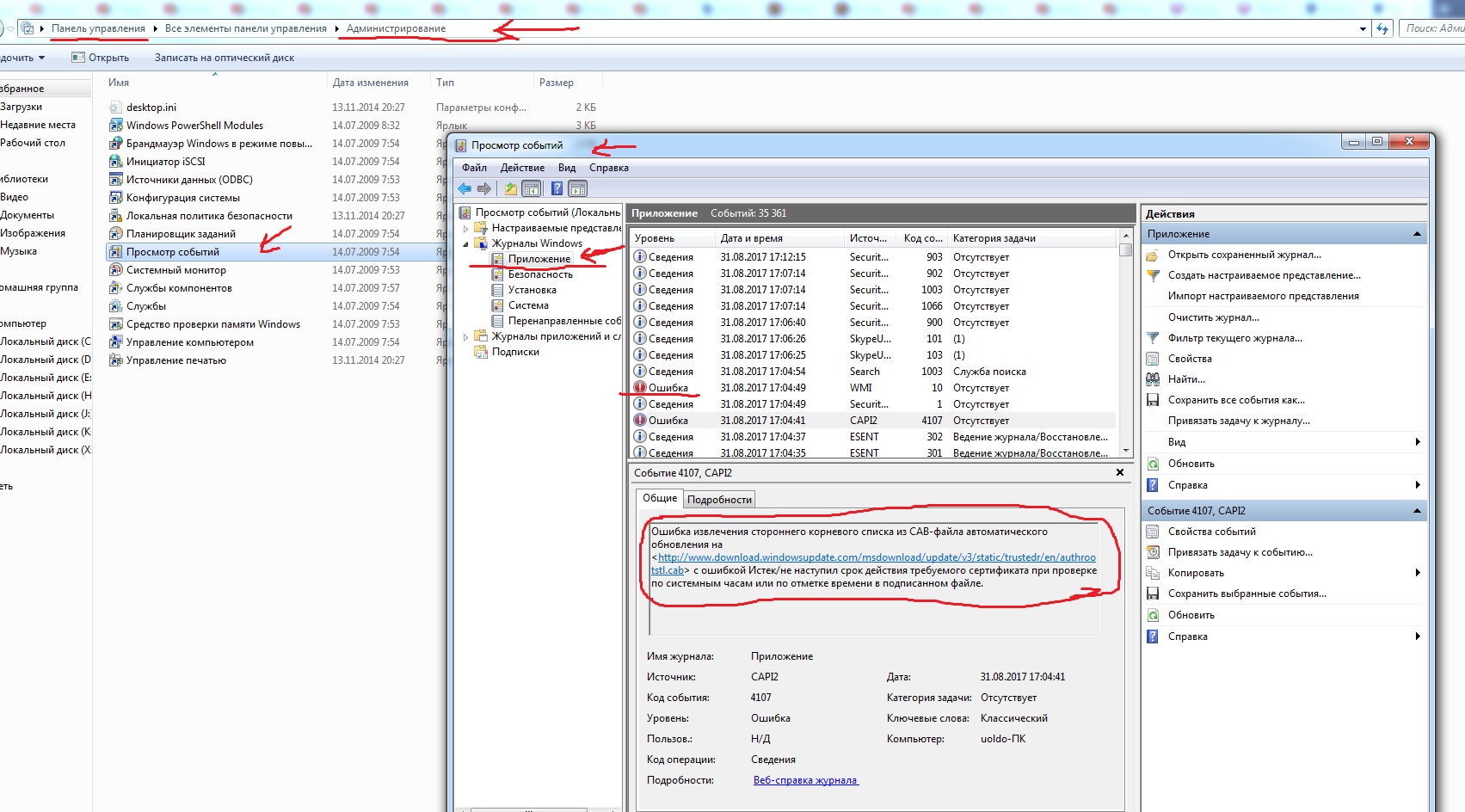This screenshot has height=812, width=1465.
Task: Select the CAPI2 error event row
Action: click(873, 421)
